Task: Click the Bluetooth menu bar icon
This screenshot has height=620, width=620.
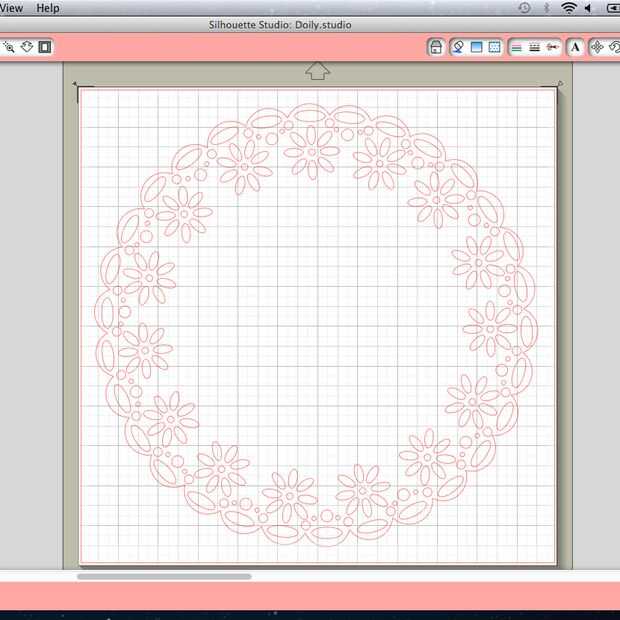Action: point(546,8)
